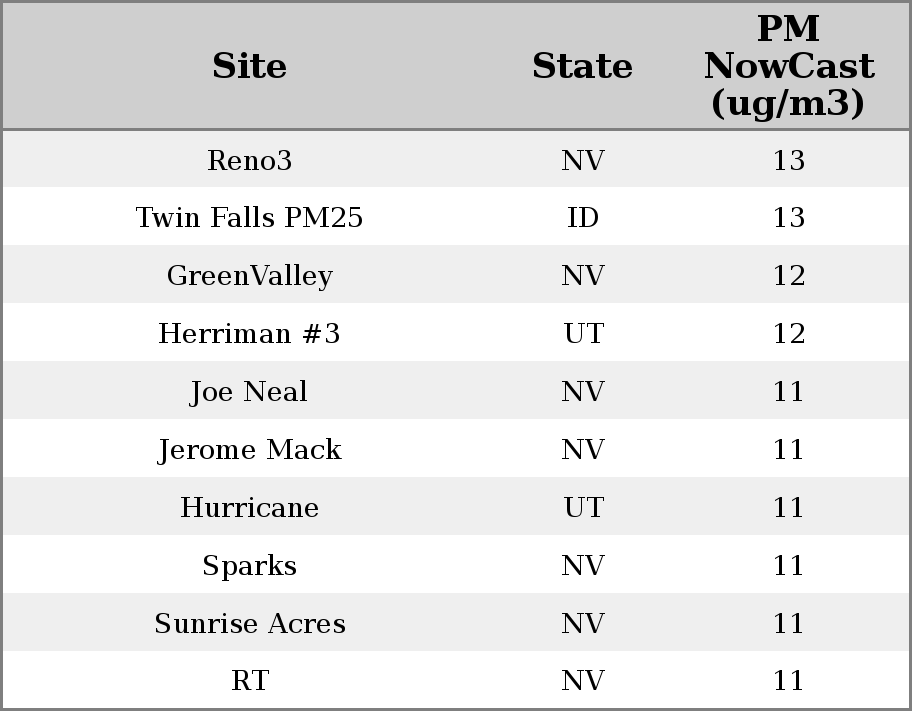Click the NowCast value 13 for Reno3
Image resolution: width=912 pixels, height=711 pixels.
[788, 160]
